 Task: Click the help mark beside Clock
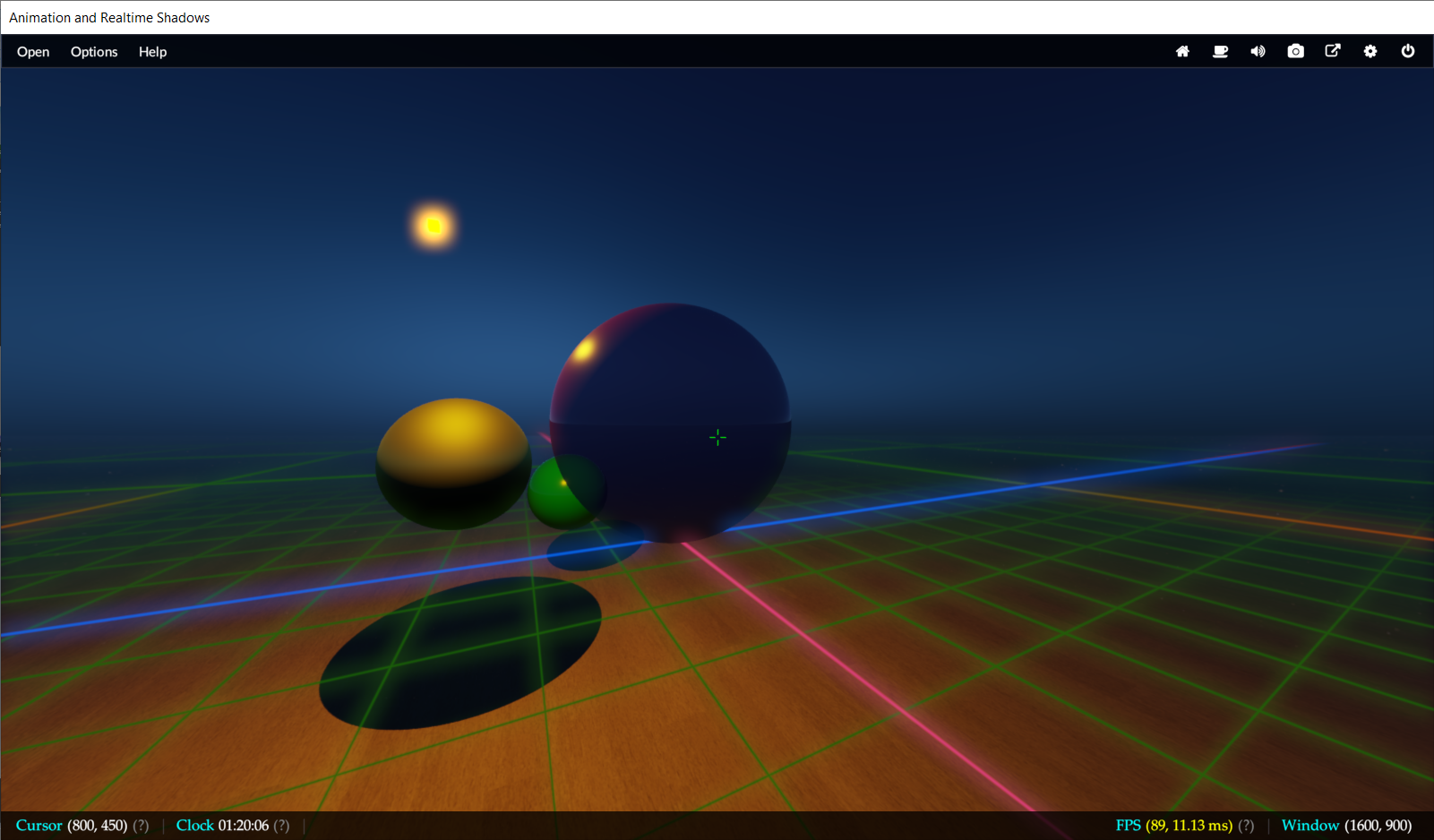[x=281, y=826]
